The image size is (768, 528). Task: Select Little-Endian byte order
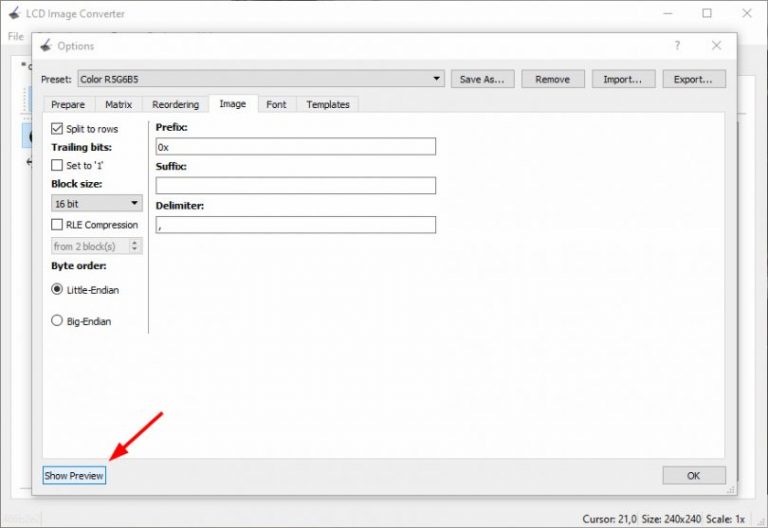tap(57, 289)
